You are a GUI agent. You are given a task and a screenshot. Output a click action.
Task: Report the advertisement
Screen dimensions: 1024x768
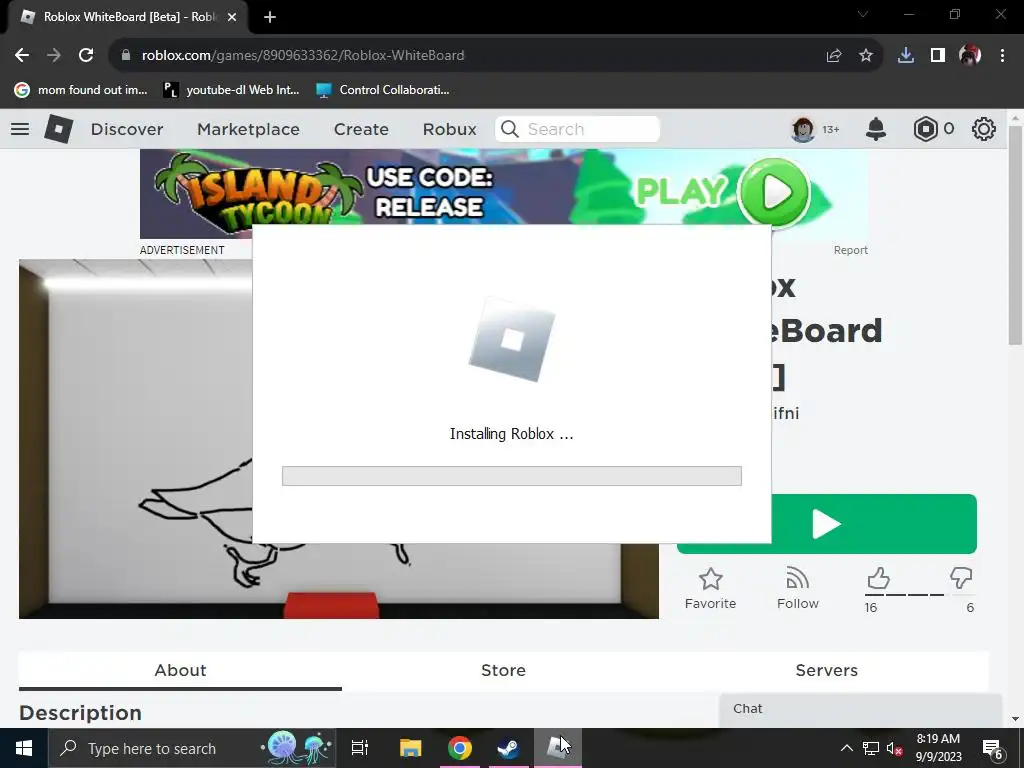[x=850, y=250]
